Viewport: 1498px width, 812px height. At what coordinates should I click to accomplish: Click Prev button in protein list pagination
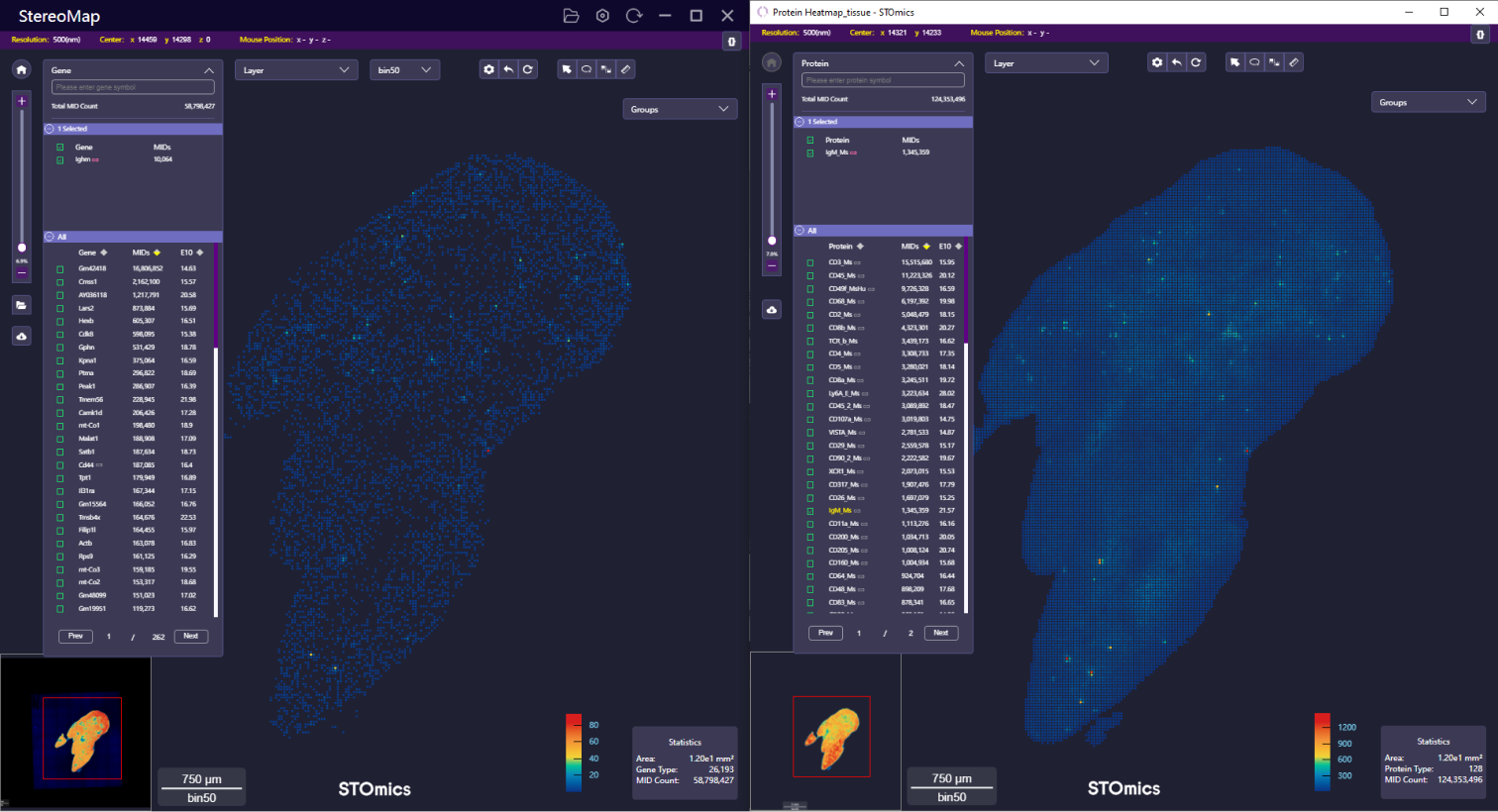point(825,633)
